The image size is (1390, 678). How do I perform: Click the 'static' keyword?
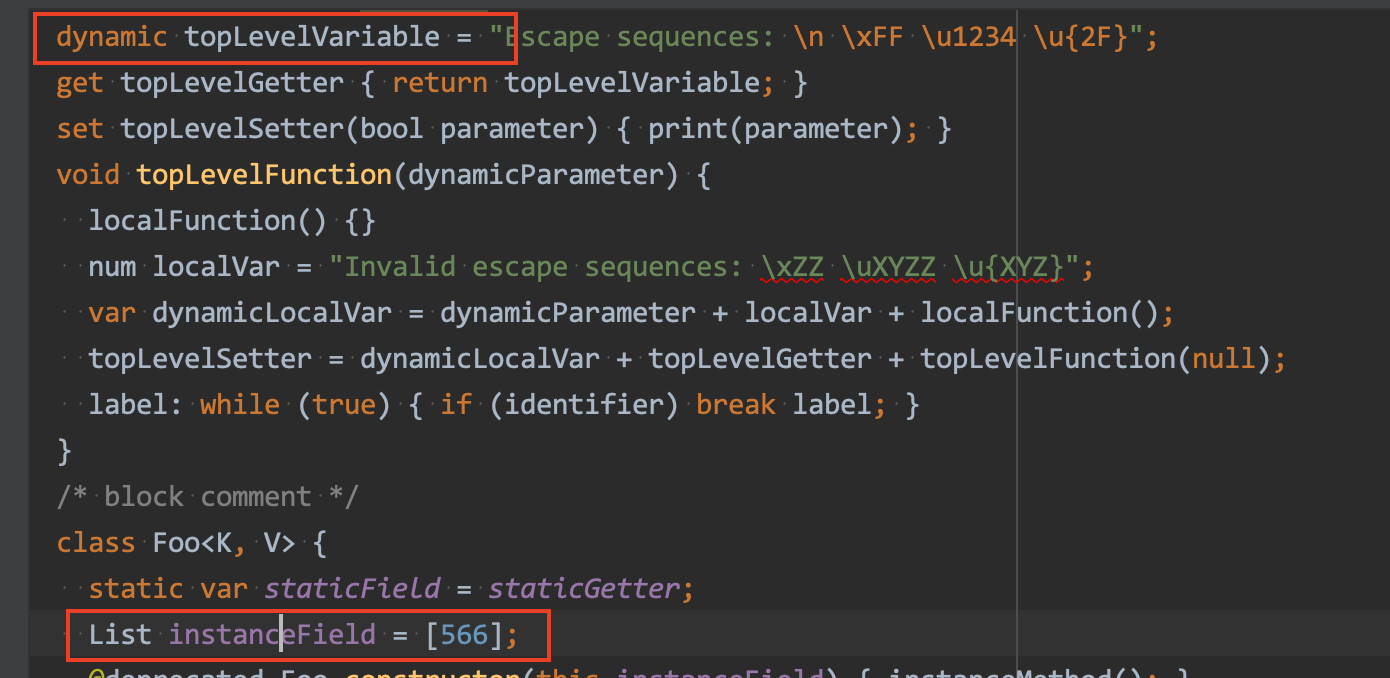pos(136,588)
